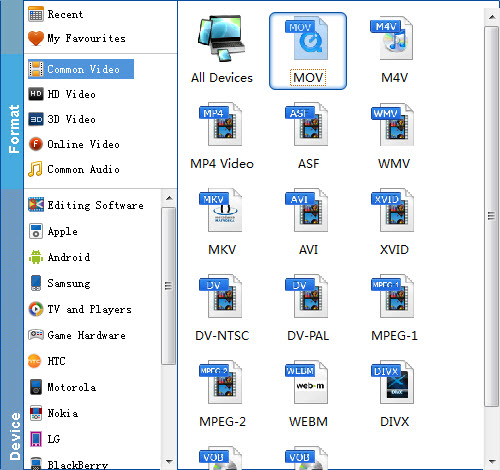Click the heart icon for My Favourites
This screenshot has height=470, width=500.
(x=36, y=38)
